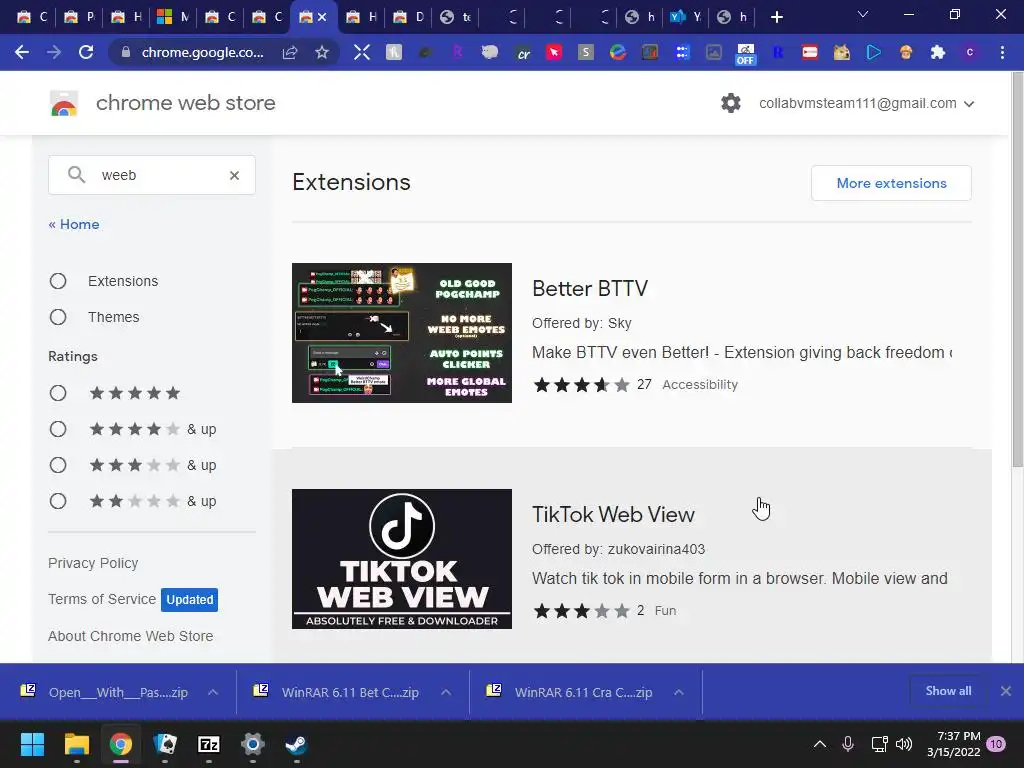Open the 'cr' extension icon in toolbar

(522, 53)
